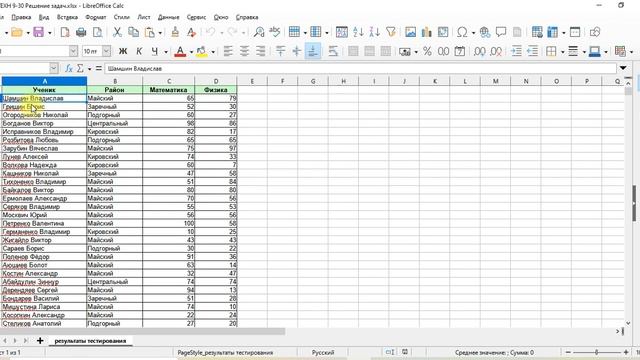Select sheet tab результаты тестирования

click(x=90, y=341)
